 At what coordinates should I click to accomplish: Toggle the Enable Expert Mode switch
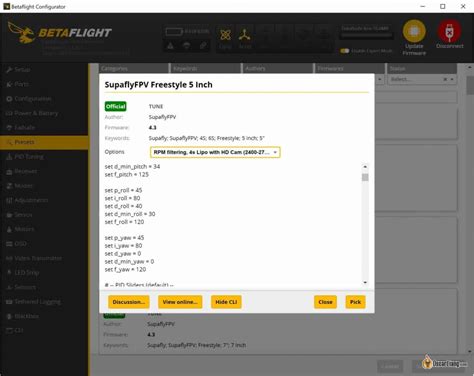pyautogui.click(x=345, y=51)
